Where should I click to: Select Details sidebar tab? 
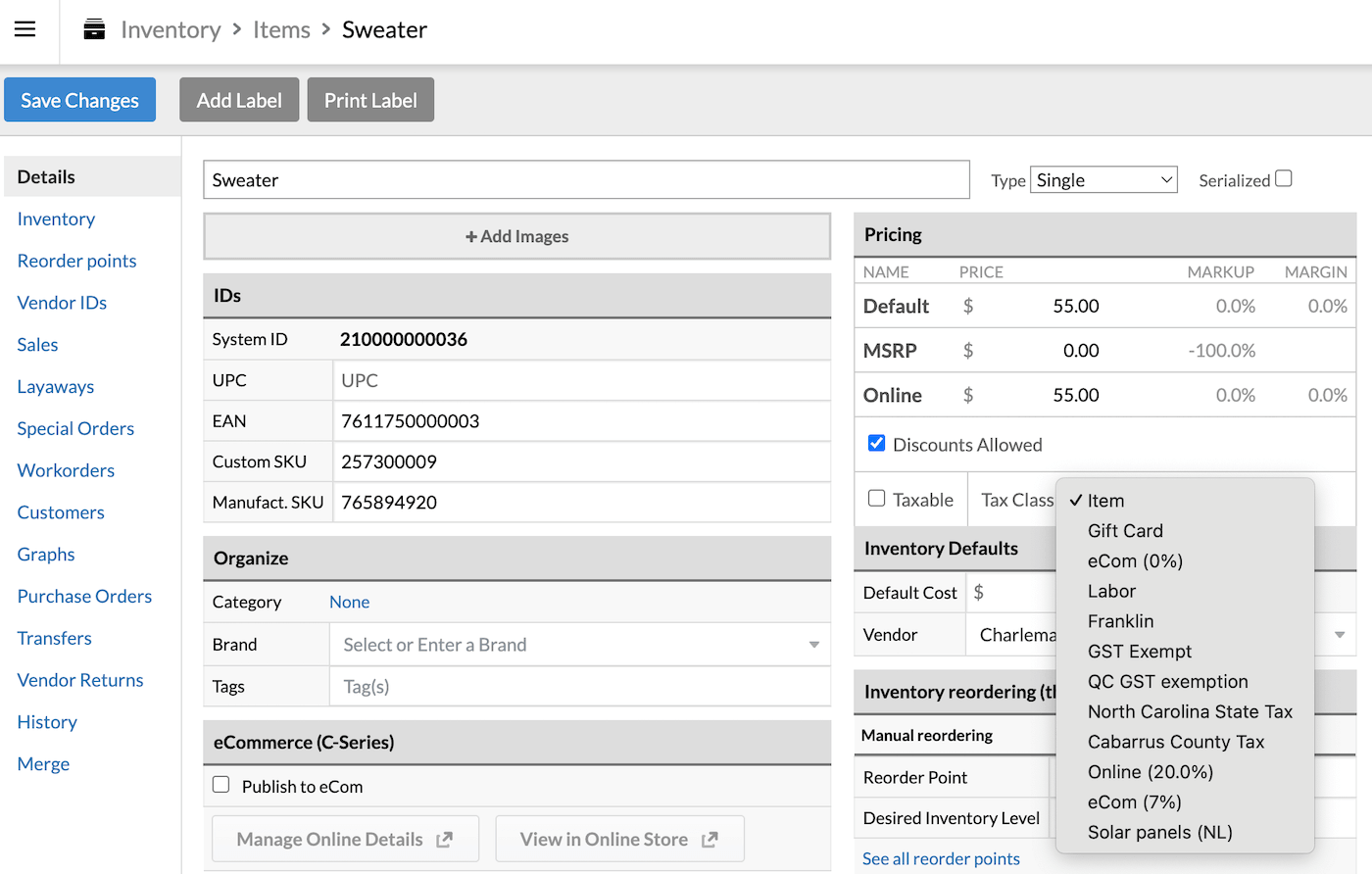pyautogui.click(x=92, y=177)
